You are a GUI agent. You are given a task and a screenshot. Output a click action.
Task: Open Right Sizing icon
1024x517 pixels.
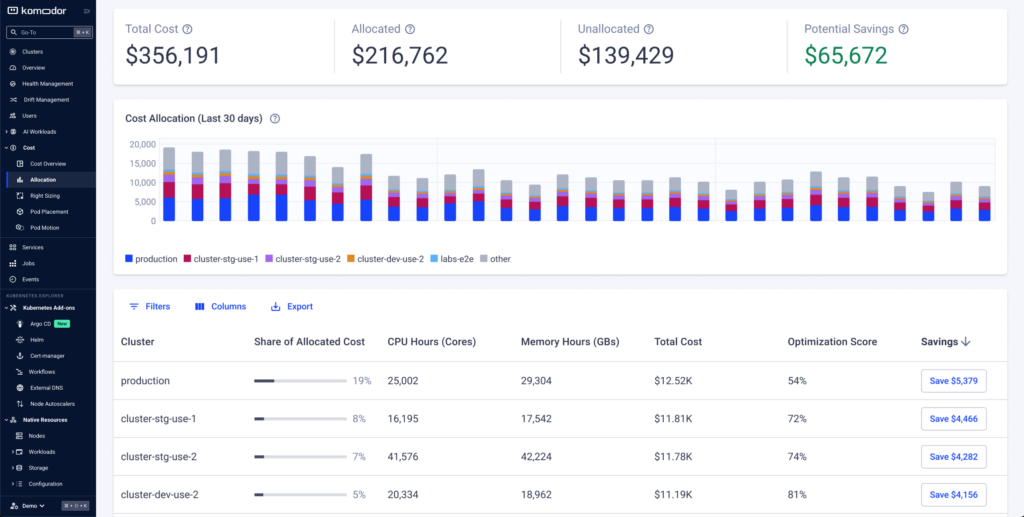coord(20,196)
